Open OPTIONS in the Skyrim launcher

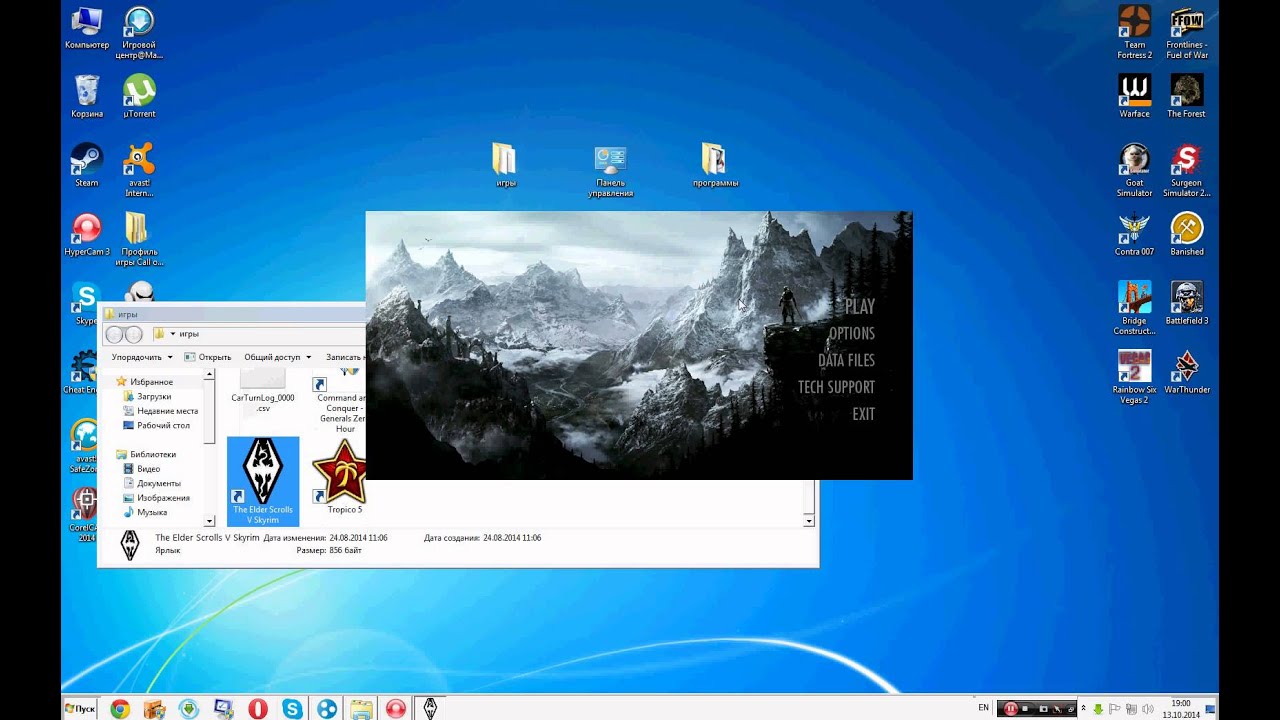pyautogui.click(x=852, y=334)
